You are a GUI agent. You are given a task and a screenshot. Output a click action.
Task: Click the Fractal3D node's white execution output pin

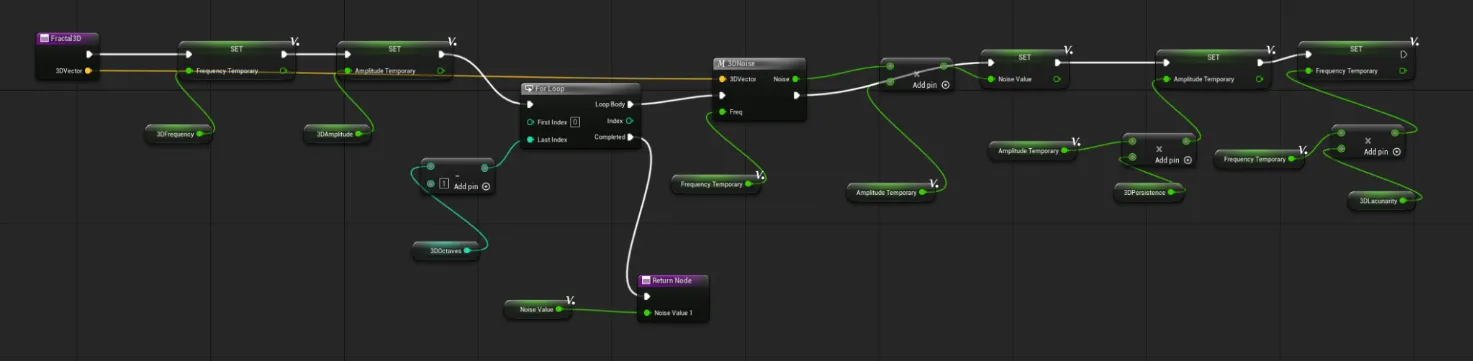[89, 55]
